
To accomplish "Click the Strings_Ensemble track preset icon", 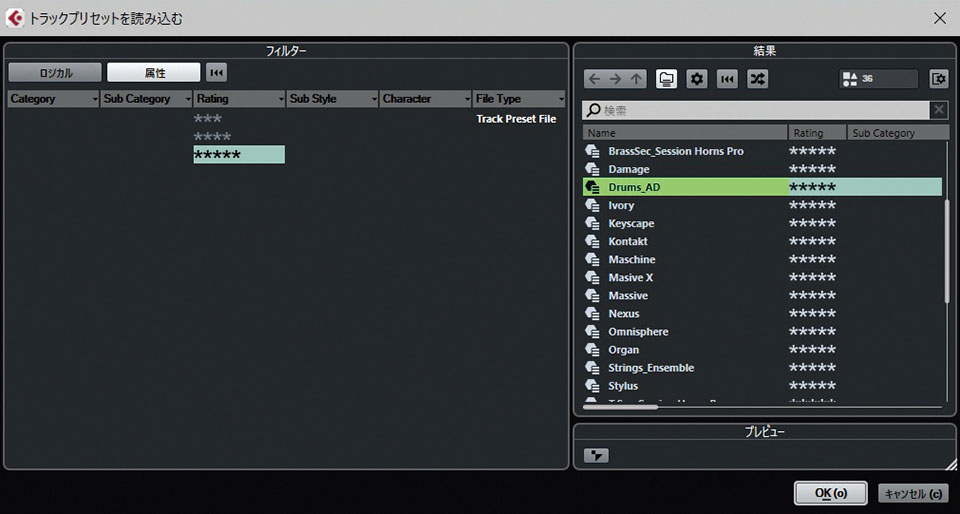I will click(592, 368).
